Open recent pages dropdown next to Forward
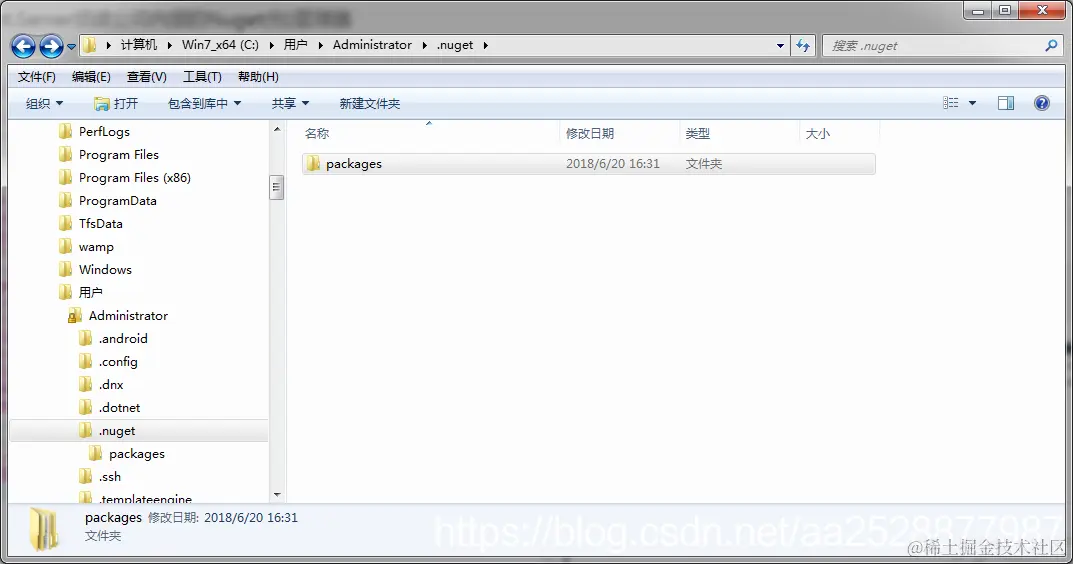Image resolution: width=1073 pixels, height=564 pixels. [71, 47]
